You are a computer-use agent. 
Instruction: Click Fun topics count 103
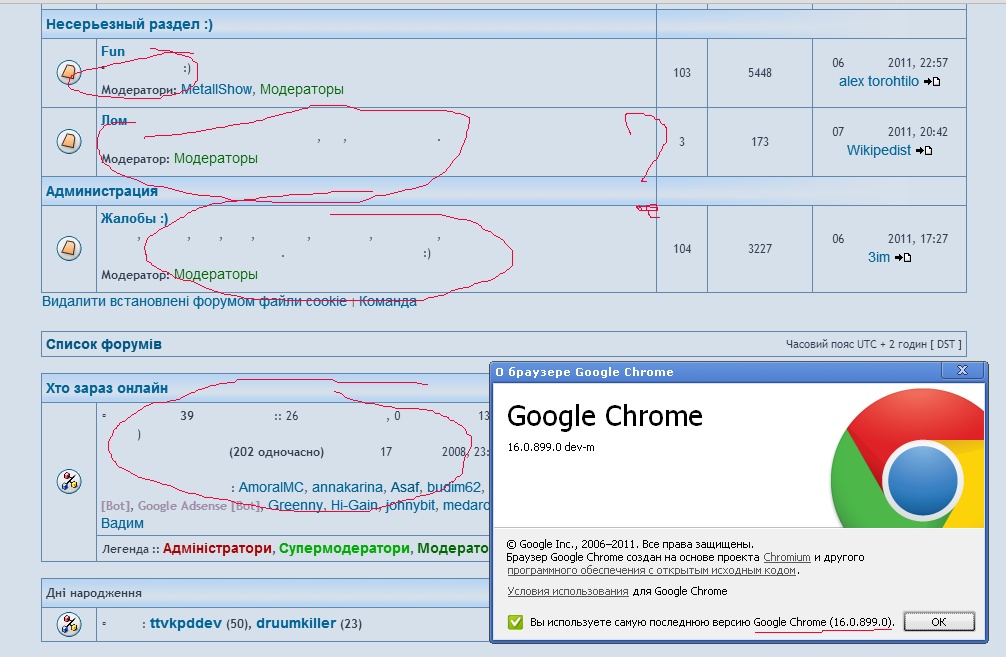682,73
